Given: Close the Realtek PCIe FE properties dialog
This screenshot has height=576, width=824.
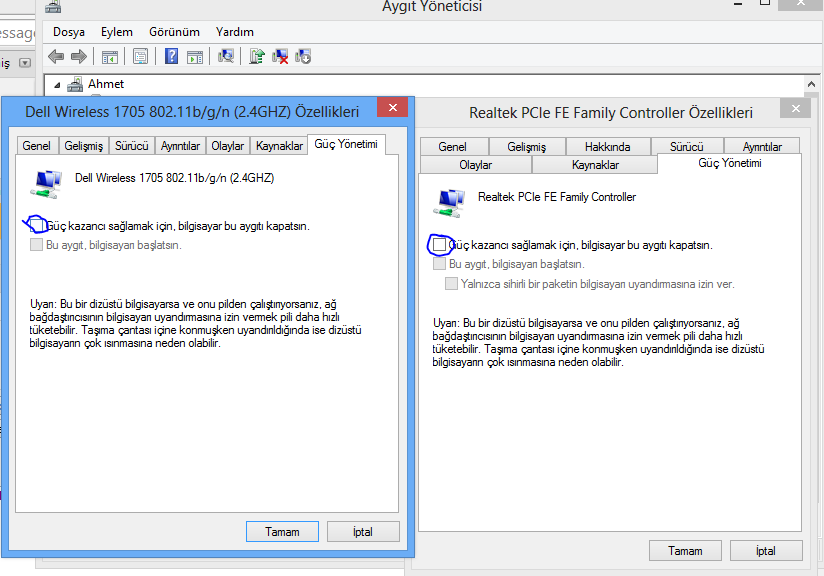Looking at the screenshot, I should tap(796, 108).
